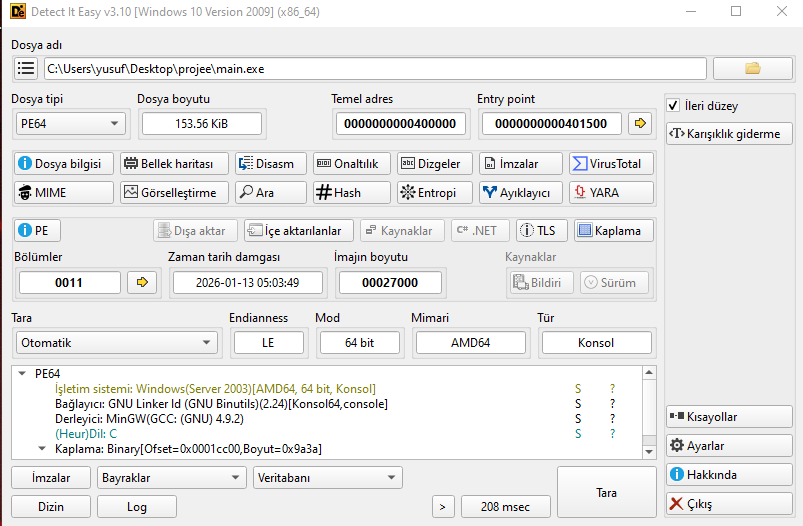
Task: Open Hakkında about dialog
Action: pos(729,475)
